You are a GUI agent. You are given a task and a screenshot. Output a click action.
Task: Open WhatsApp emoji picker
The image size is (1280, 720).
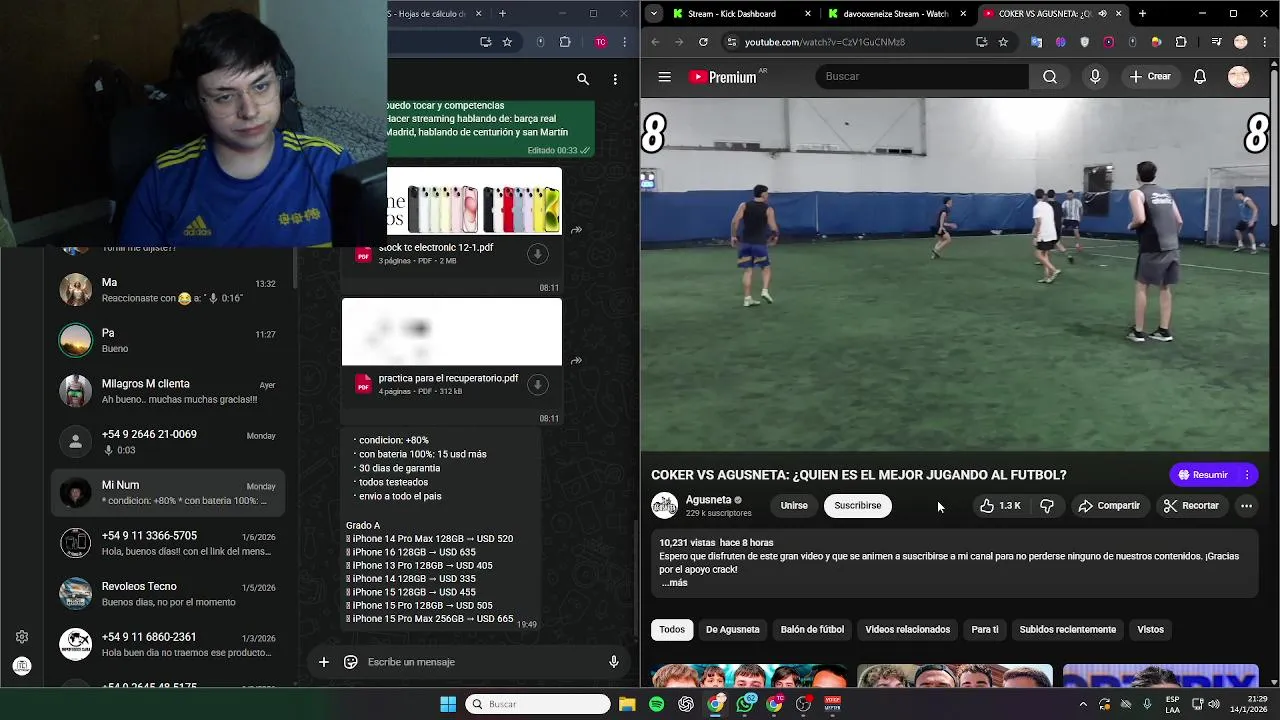[x=351, y=662]
